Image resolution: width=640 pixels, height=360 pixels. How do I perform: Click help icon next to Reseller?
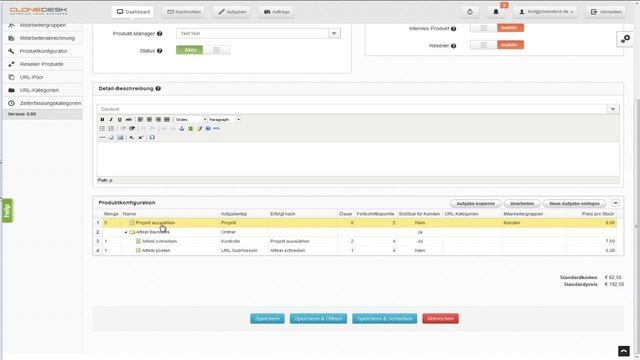453,46
